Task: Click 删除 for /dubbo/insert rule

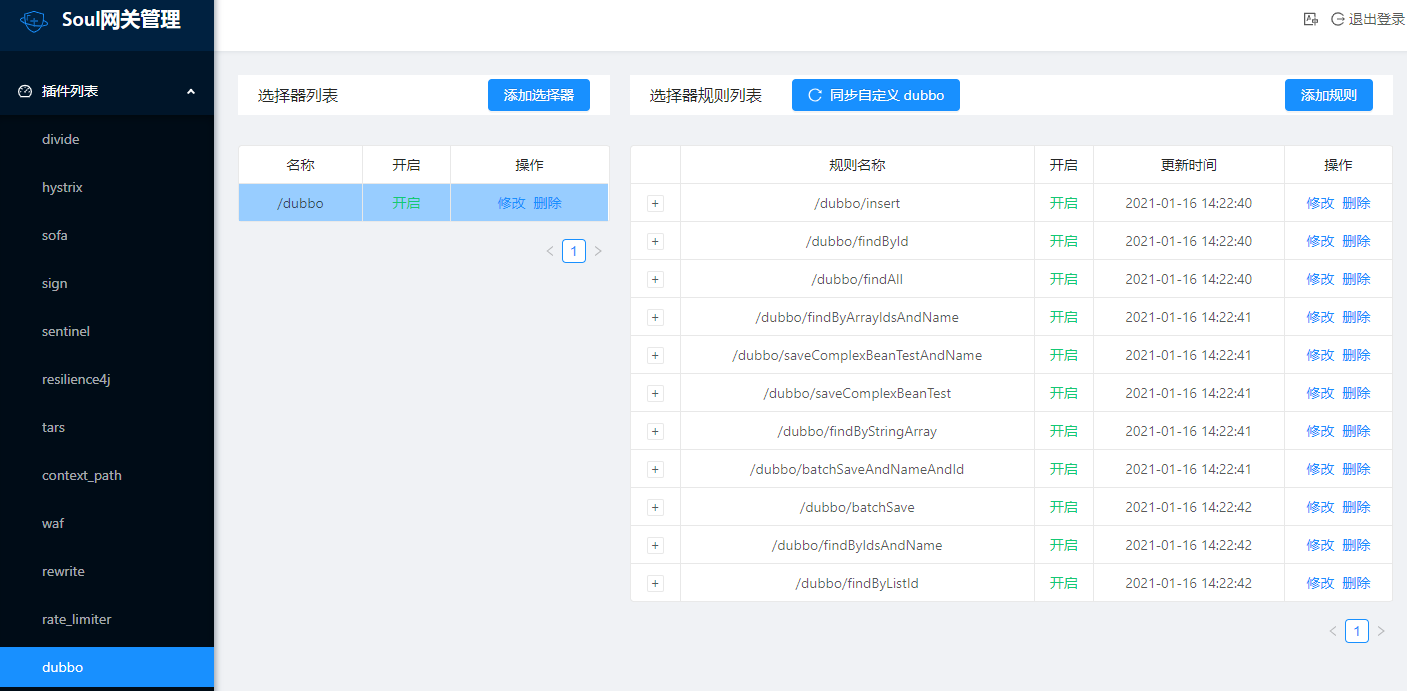Action: tap(1356, 203)
